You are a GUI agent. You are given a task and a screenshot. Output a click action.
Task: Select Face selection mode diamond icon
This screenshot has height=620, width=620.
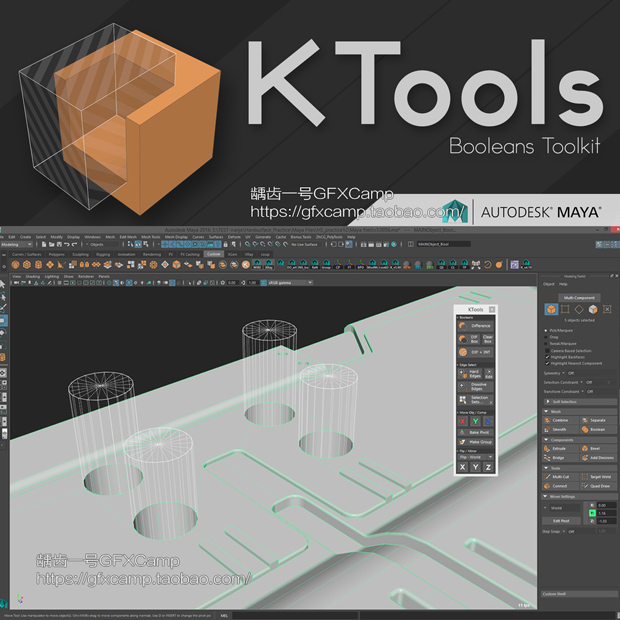pos(579,309)
